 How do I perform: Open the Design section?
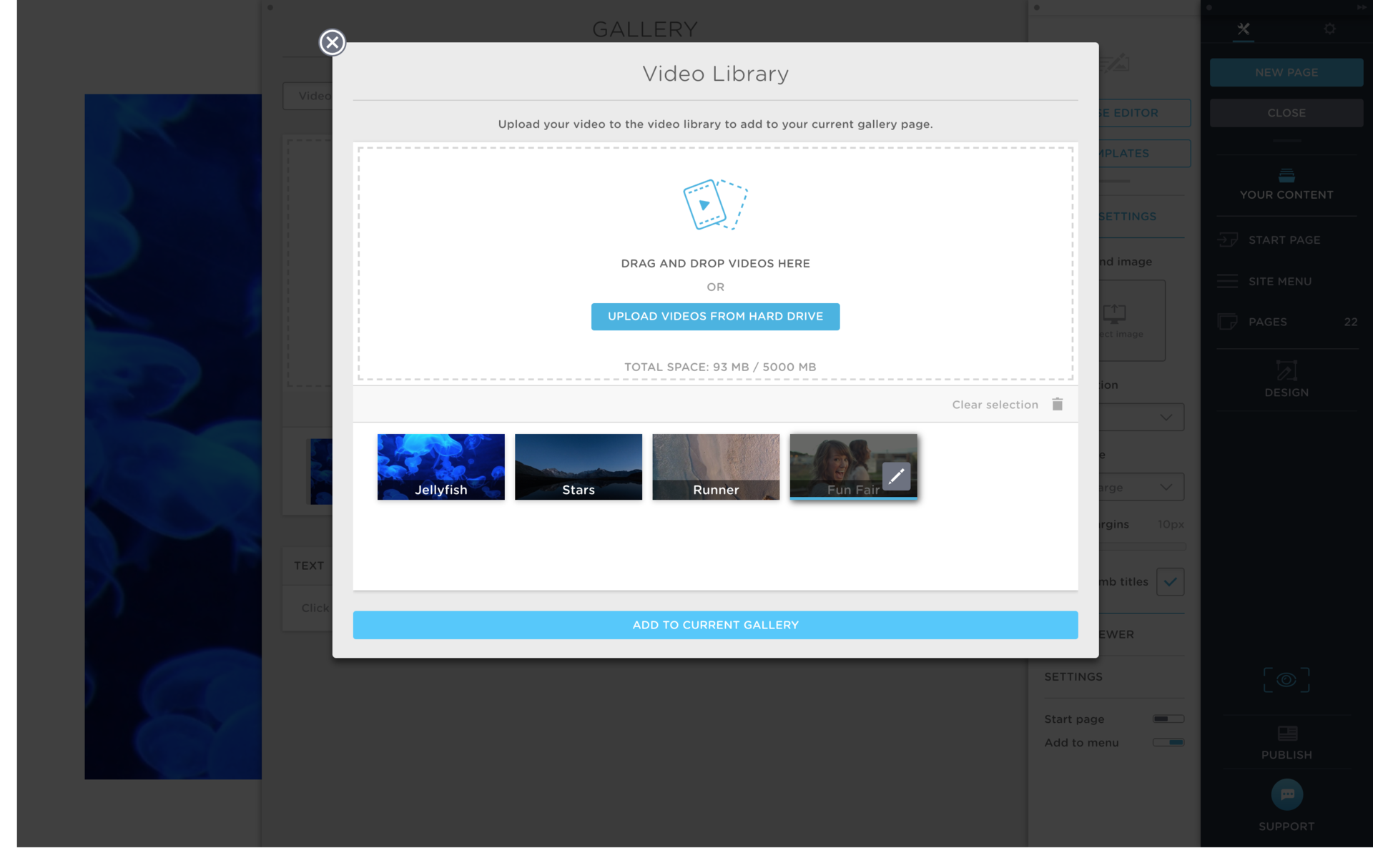click(1286, 379)
